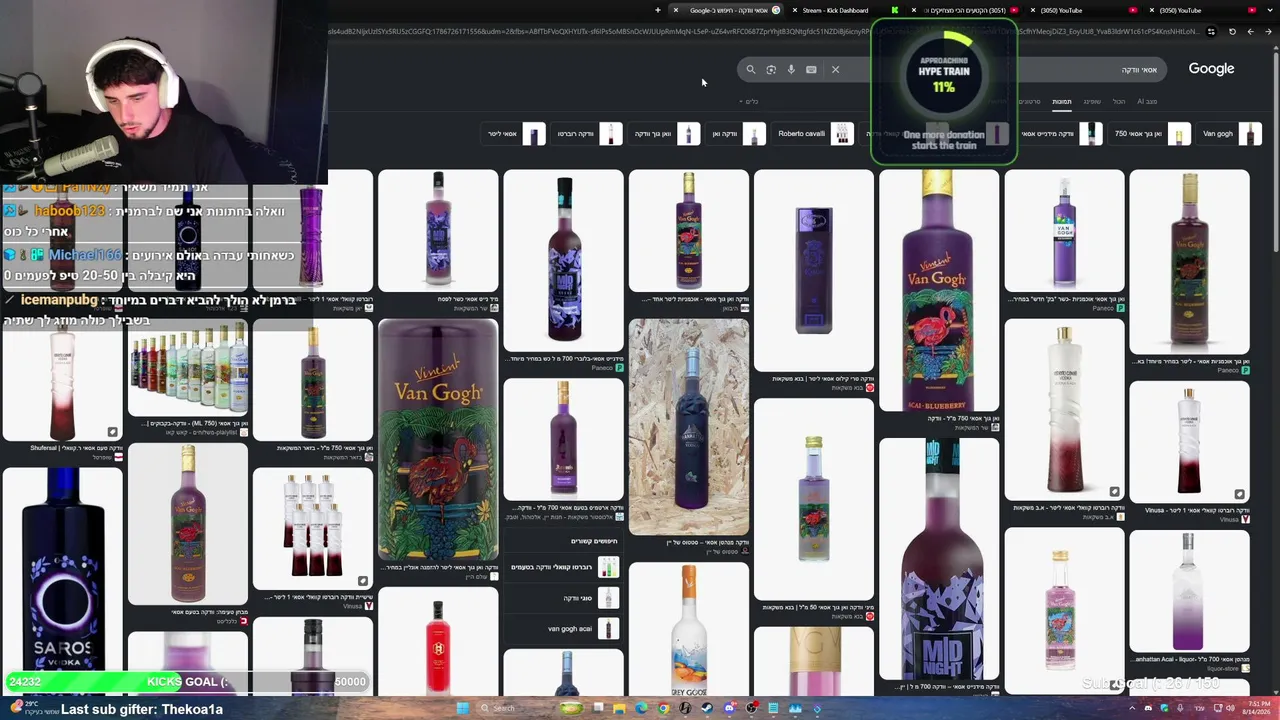Click the Van gogh filter chip

[1230, 134]
